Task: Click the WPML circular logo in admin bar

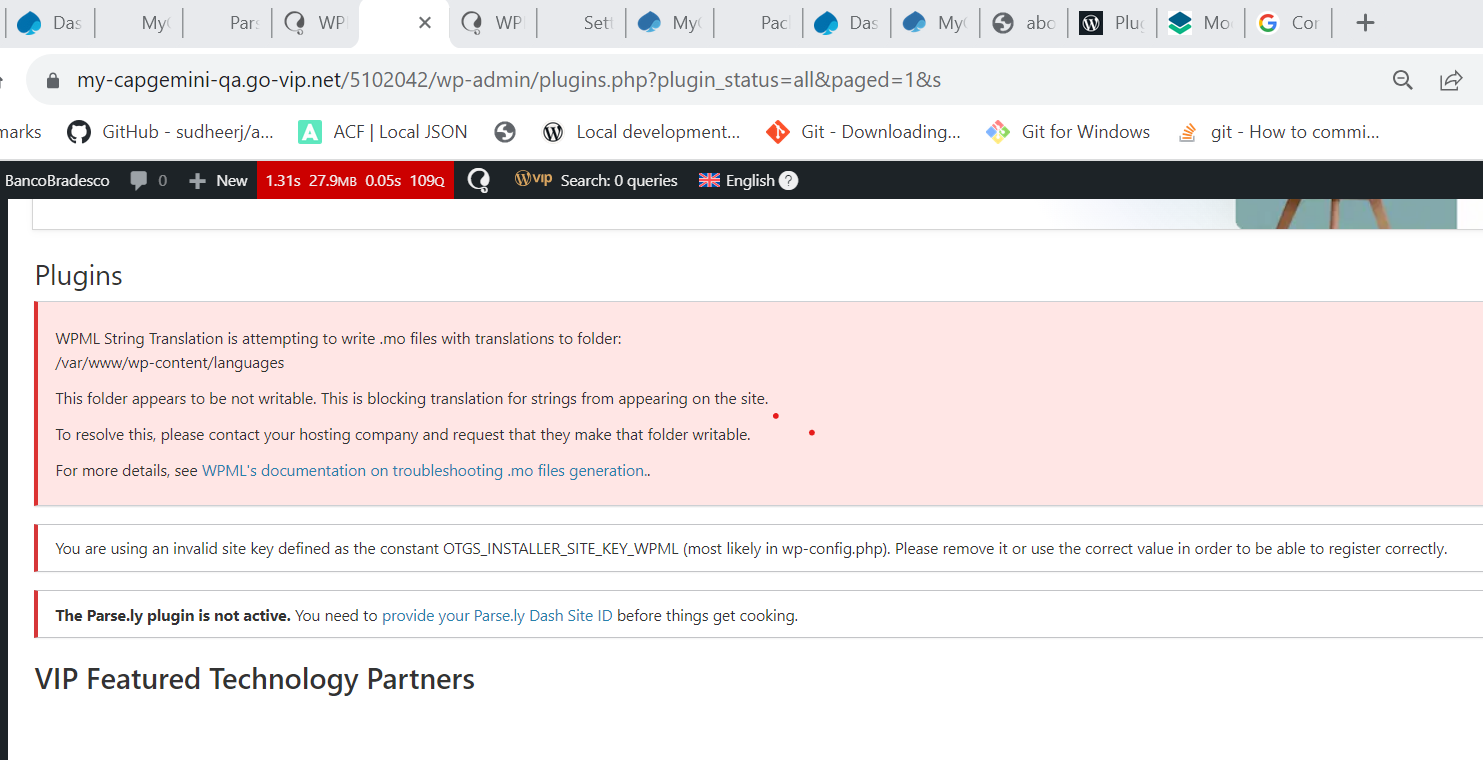Action: (x=479, y=180)
